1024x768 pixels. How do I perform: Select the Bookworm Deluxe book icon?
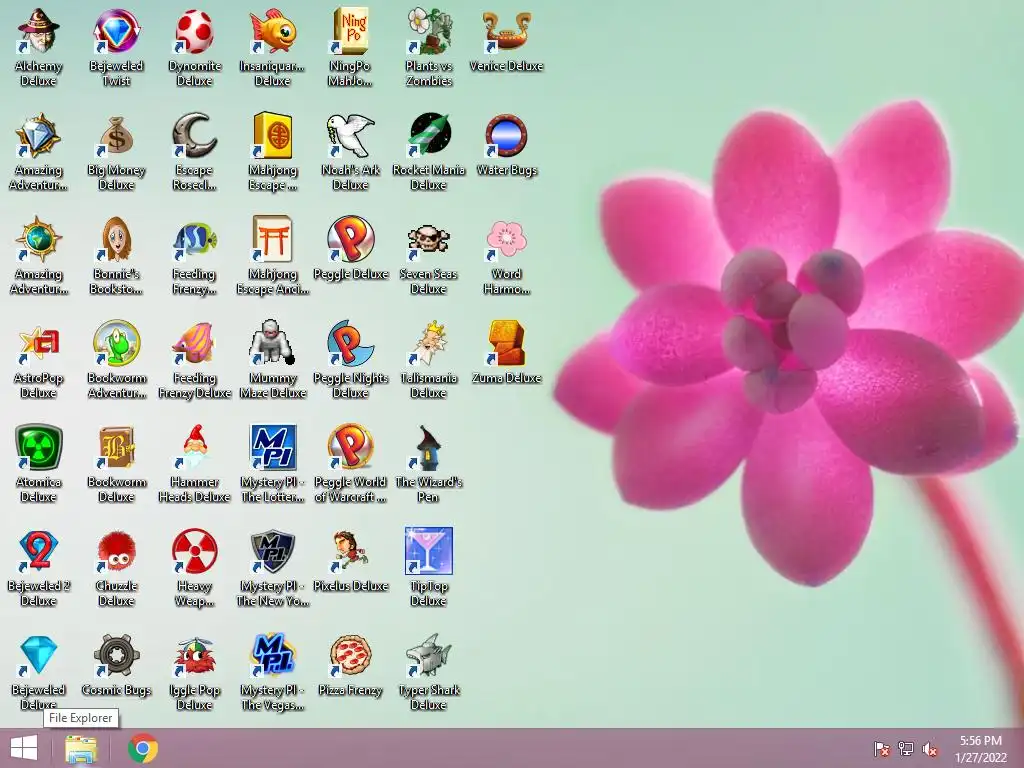116,448
